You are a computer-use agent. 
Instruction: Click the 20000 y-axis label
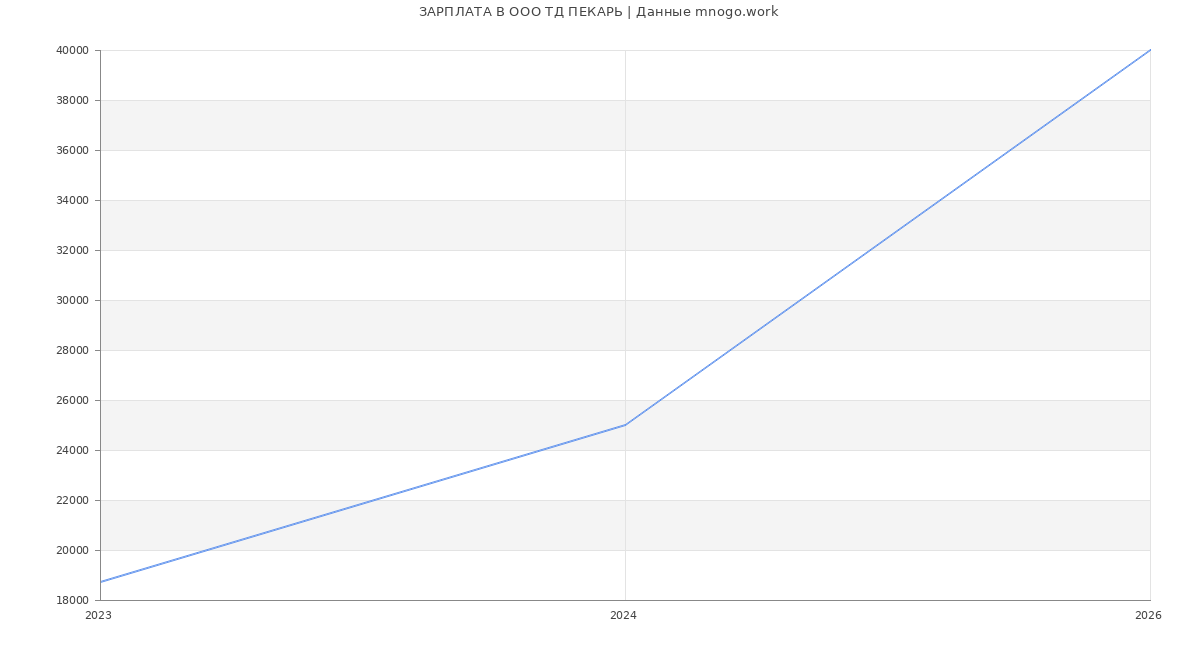click(72, 550)
